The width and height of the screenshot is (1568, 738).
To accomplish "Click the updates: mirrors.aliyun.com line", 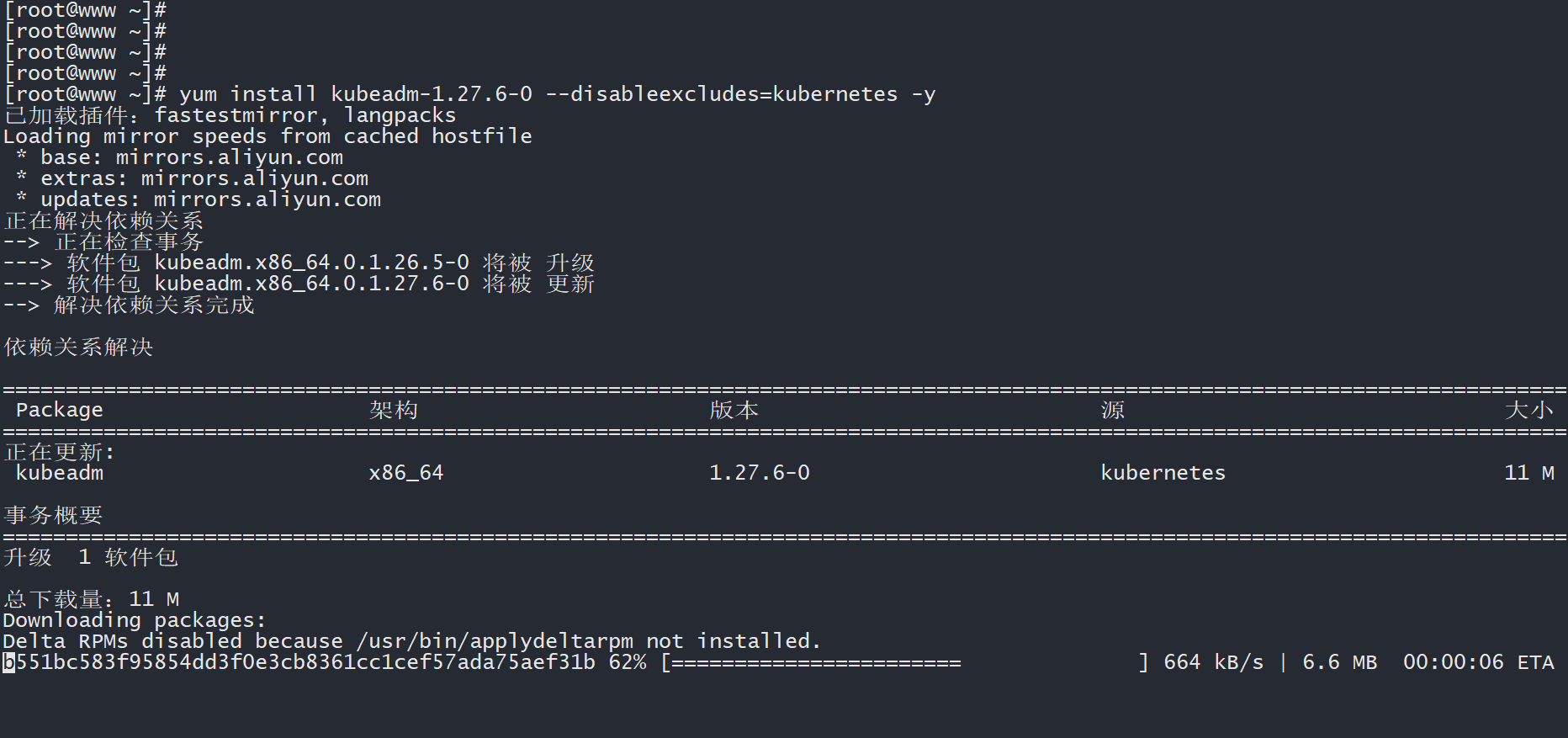I will pyautogui.click(x=210, y=199).
